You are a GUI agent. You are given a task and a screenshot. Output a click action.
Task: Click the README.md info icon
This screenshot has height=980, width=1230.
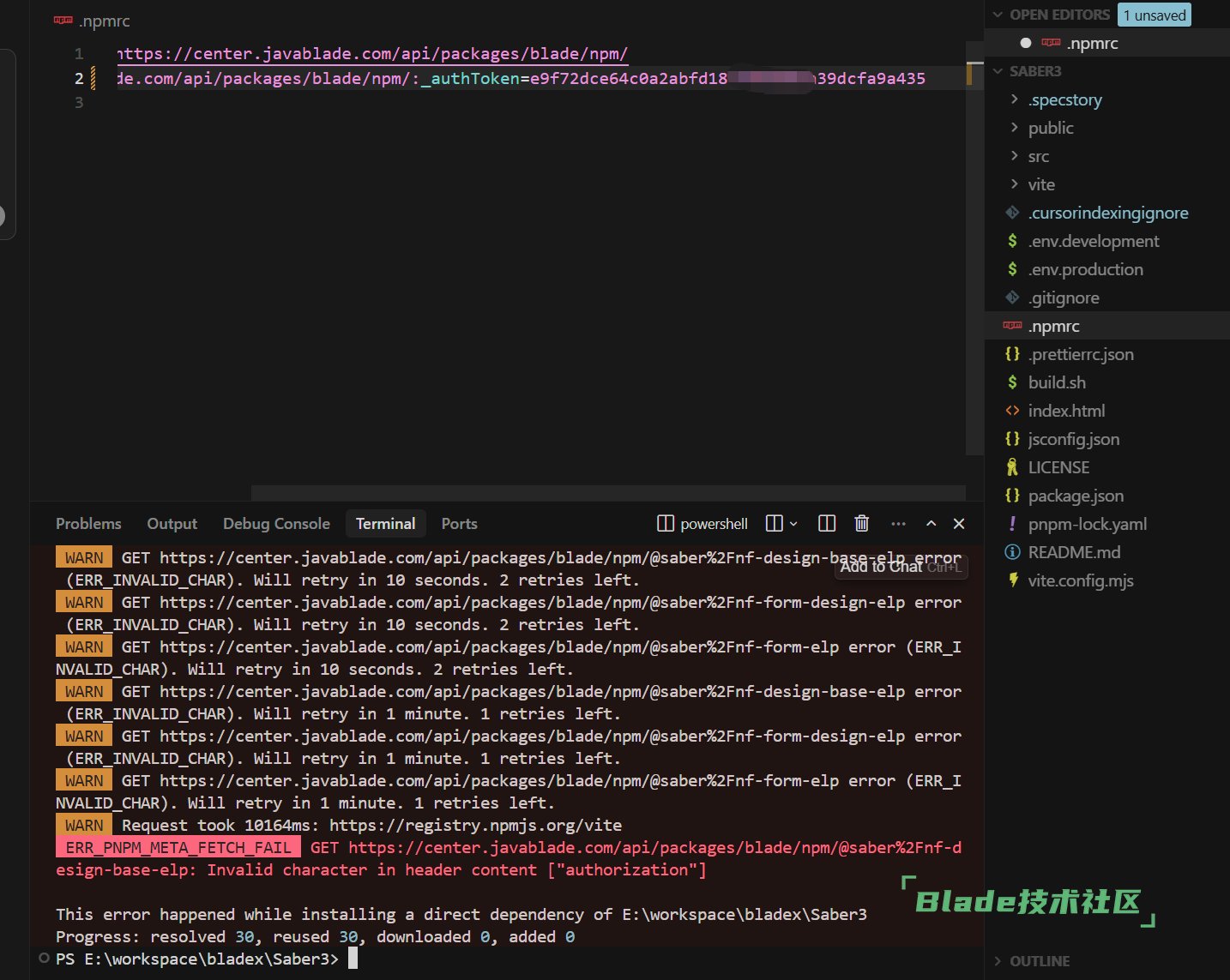(1012, 552)
